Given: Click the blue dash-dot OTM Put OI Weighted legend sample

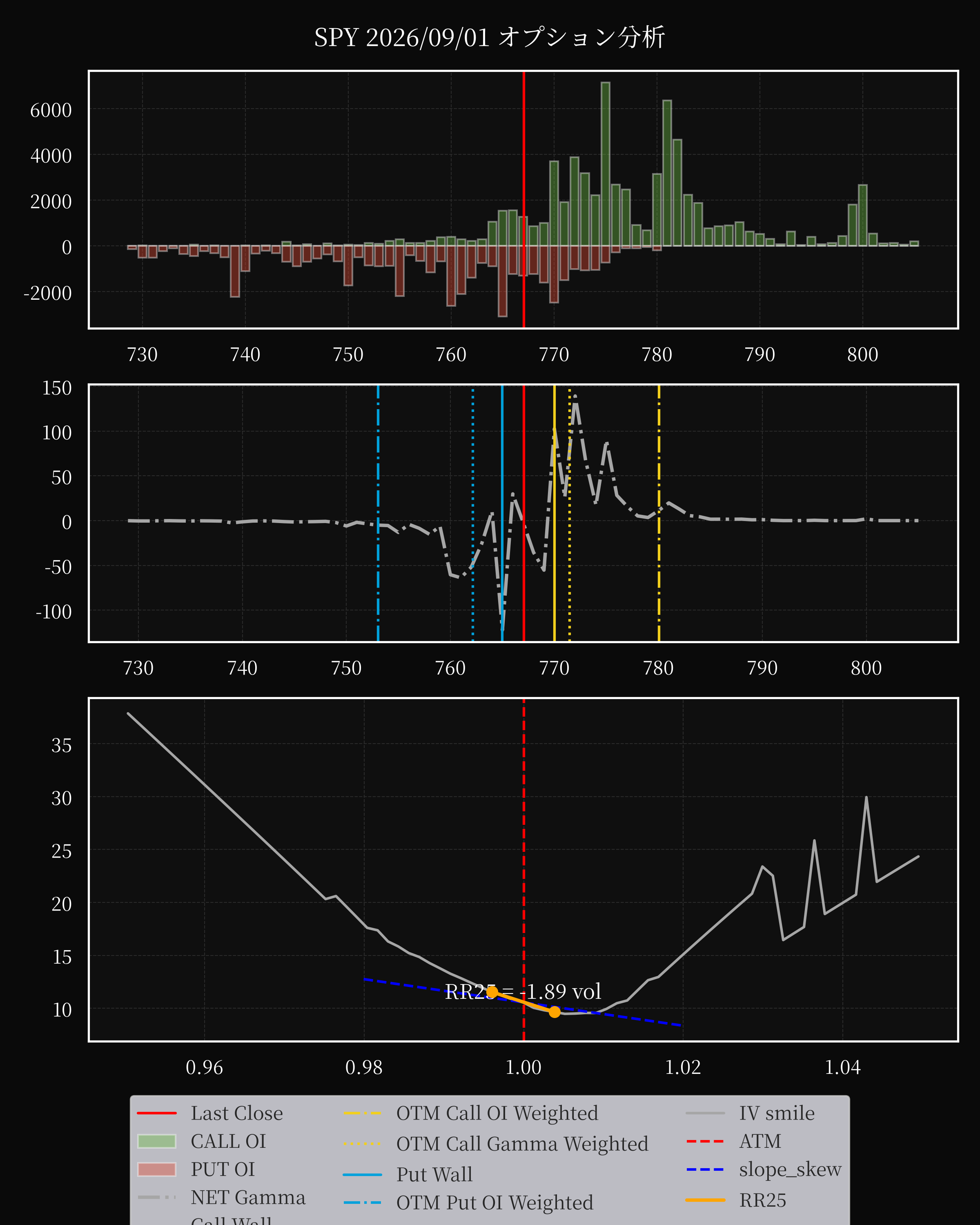Looking at the screenshot, I should coord(363,1202).
